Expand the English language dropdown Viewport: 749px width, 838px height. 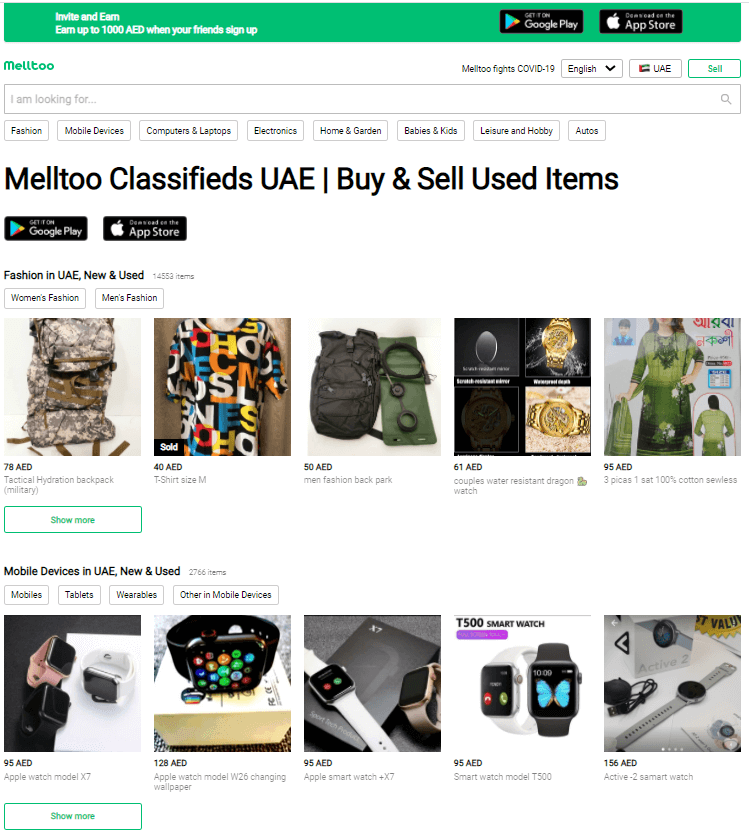(x=591, y=68)
